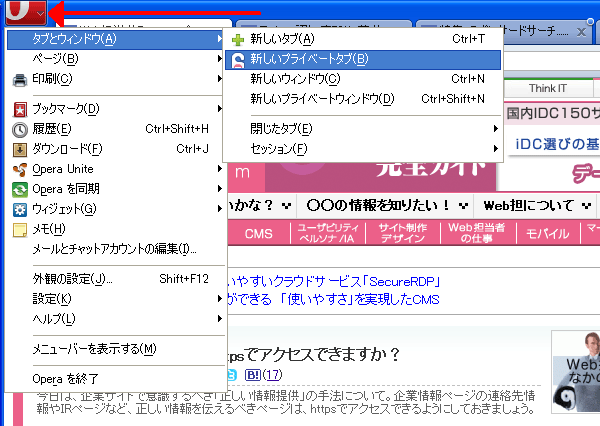
Task: Select メニューバーを表示する(M)
Action: tap(115, 349)
